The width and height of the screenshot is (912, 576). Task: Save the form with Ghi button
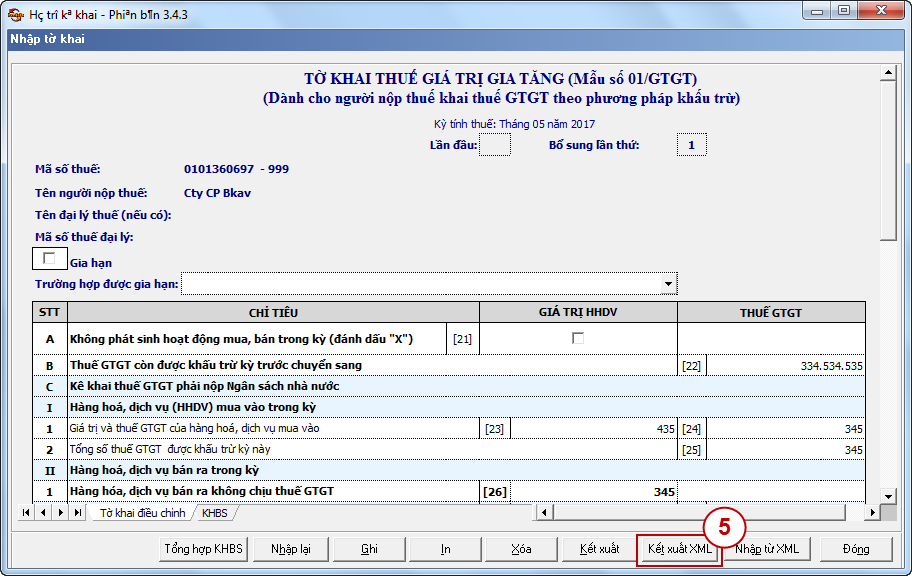[x=370, y=549]
